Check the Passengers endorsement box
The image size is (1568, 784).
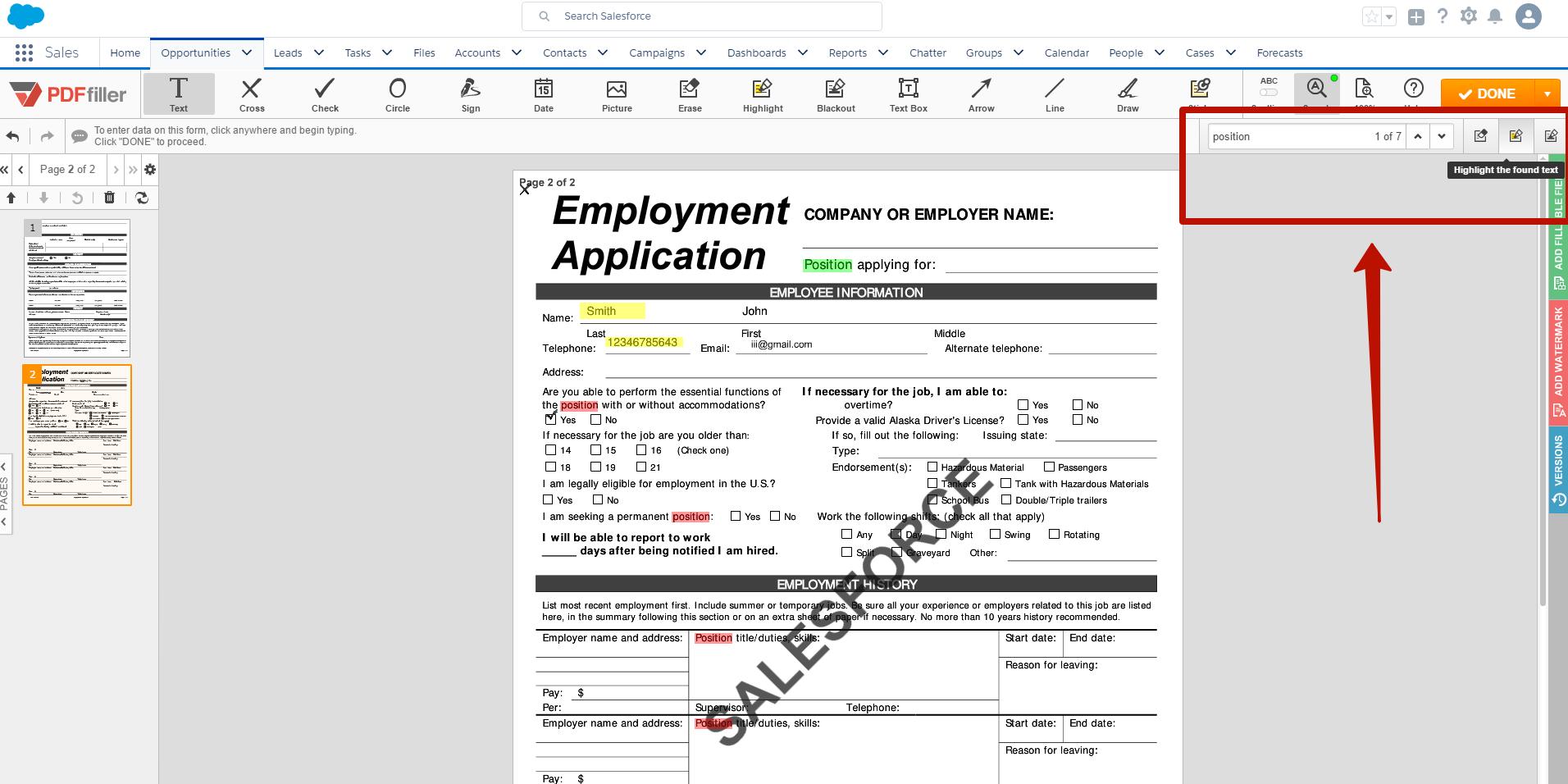[x=1049, y=467]
